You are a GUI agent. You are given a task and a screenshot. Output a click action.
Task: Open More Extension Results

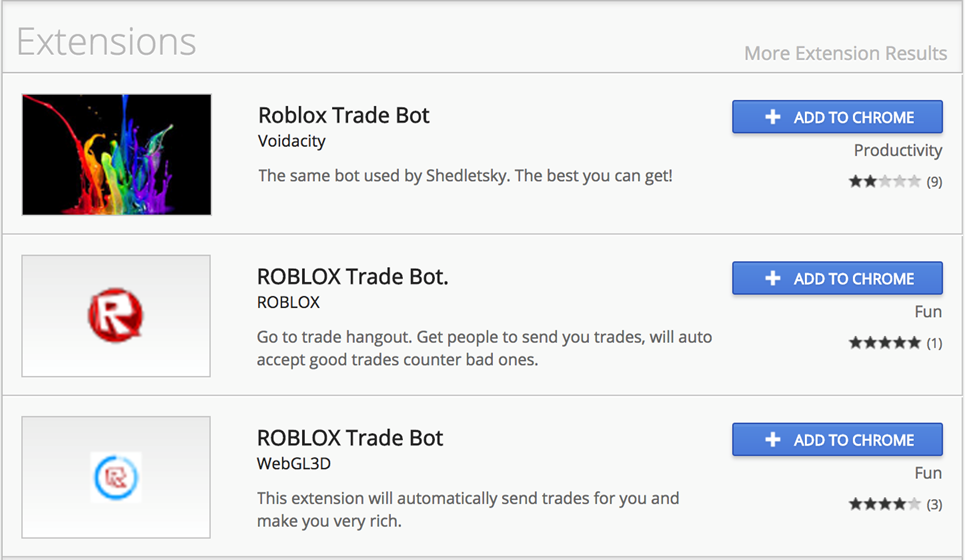(x=845, y=53)
